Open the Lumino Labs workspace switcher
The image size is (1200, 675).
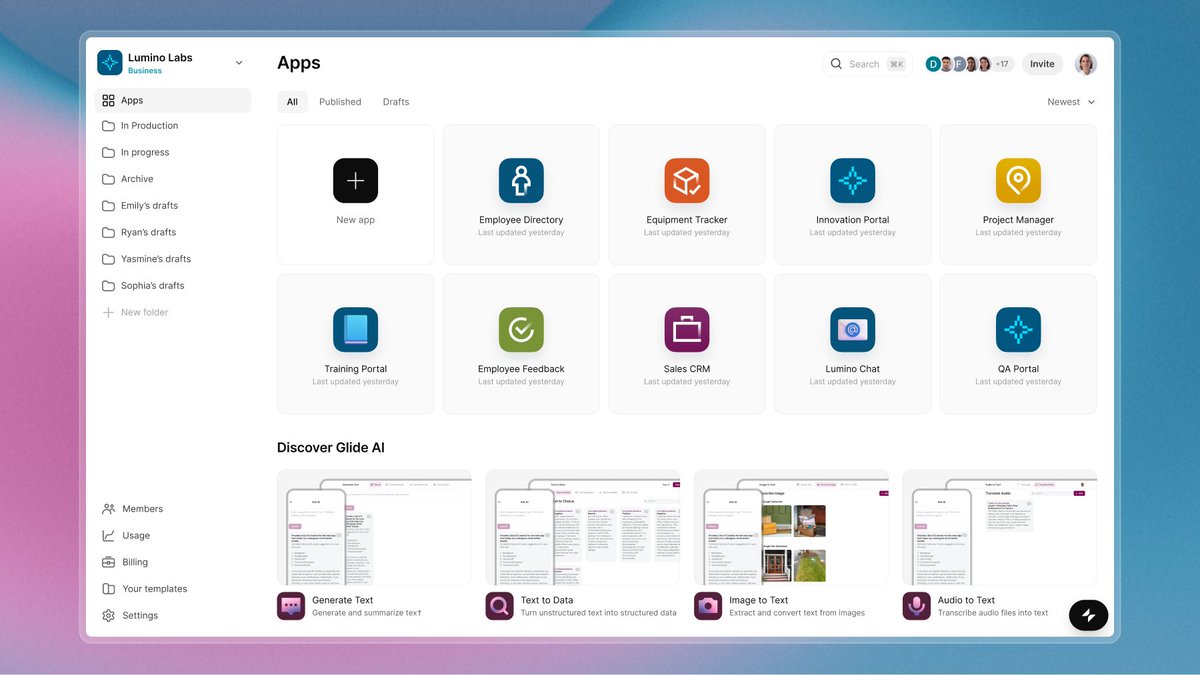pyautogui.click(x=172, y=62)
